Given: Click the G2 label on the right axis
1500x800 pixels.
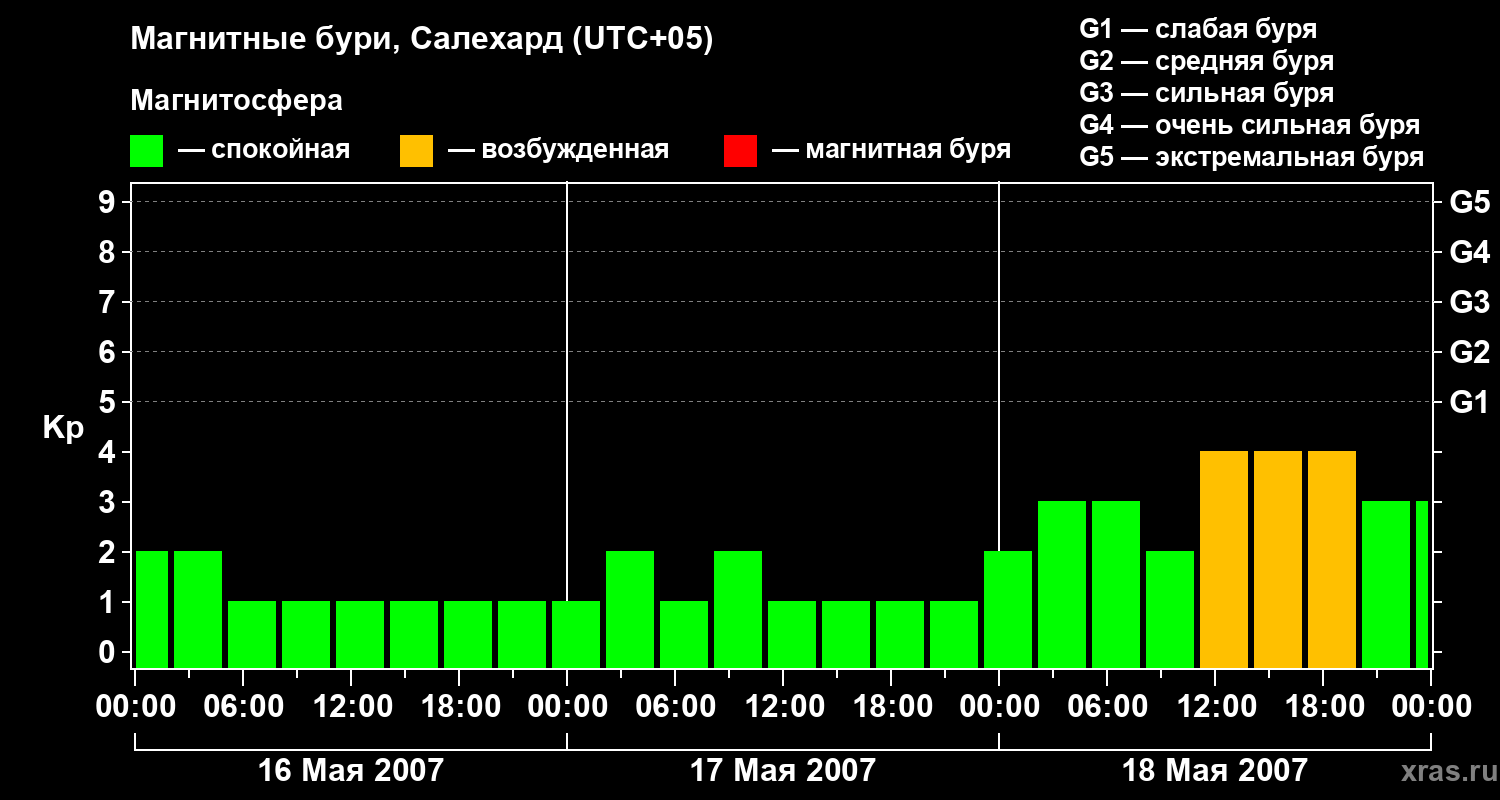Looking at the screenshot, I should tap(1469, 353).
